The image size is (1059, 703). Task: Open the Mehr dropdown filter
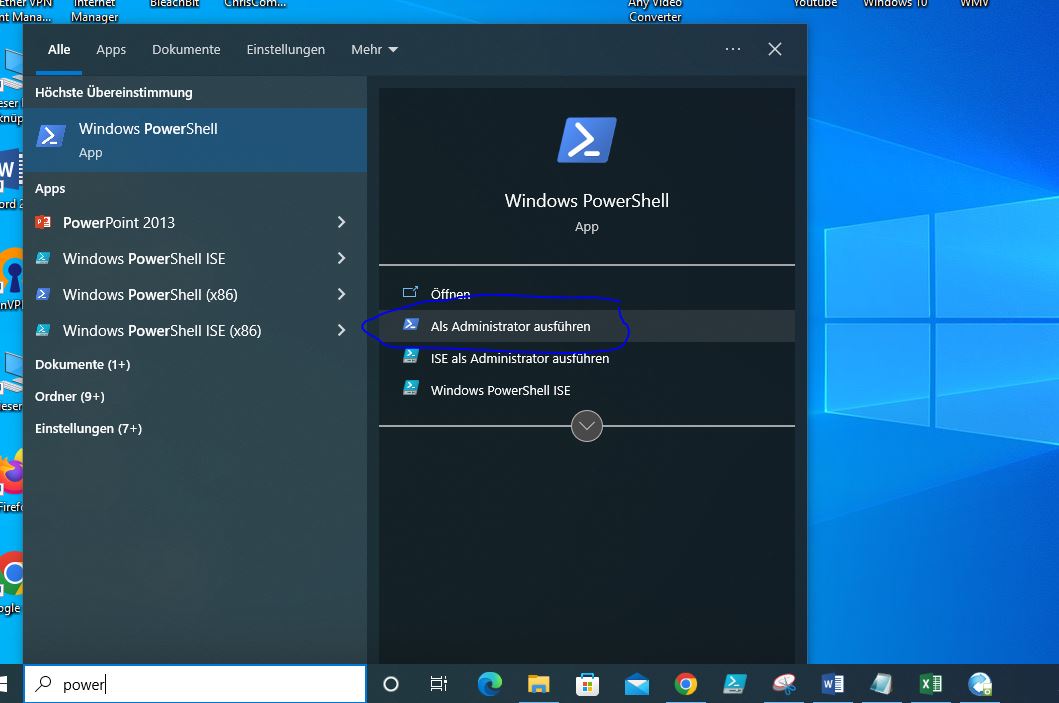point(374,49)
